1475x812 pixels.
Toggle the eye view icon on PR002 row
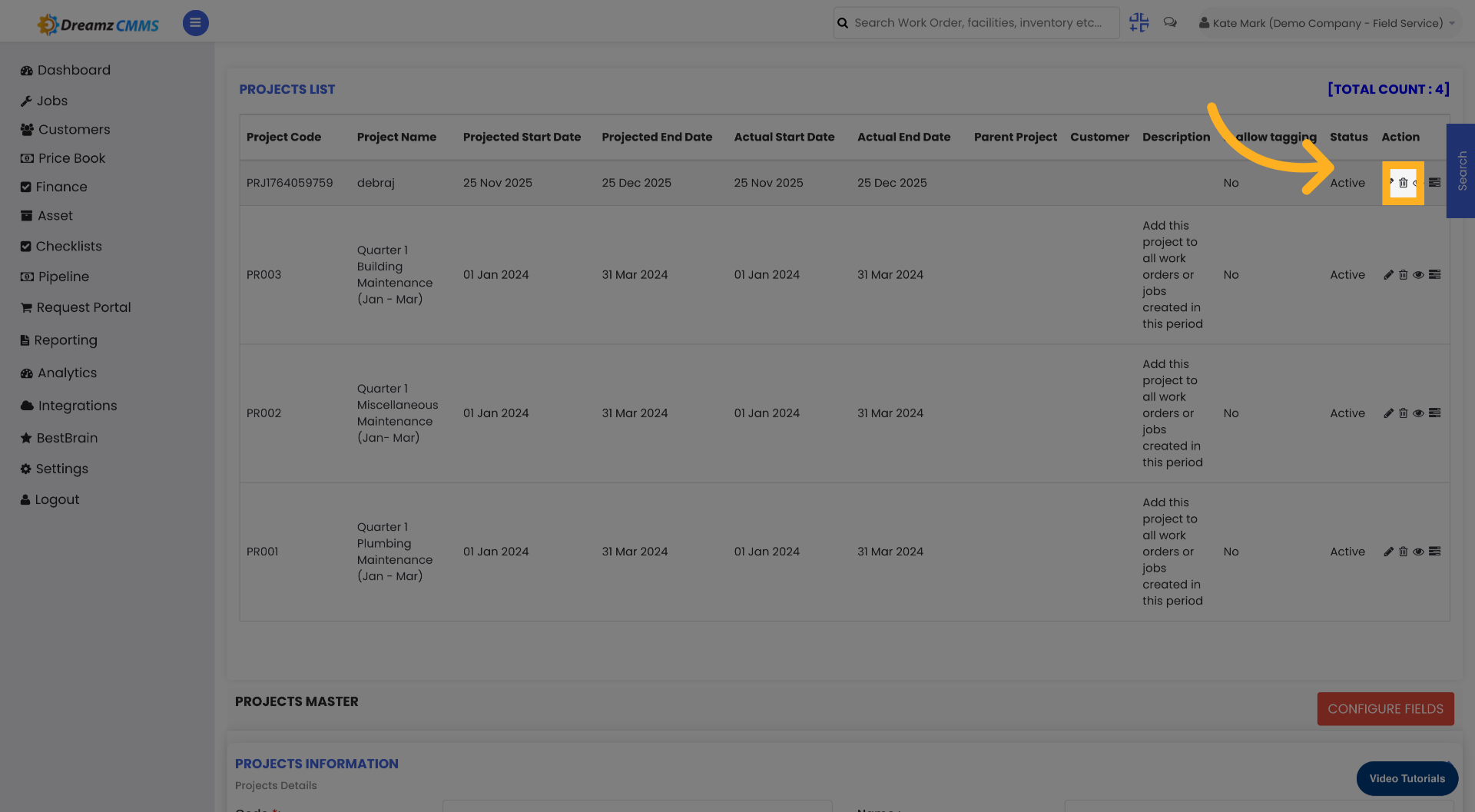pos(1419,413)
